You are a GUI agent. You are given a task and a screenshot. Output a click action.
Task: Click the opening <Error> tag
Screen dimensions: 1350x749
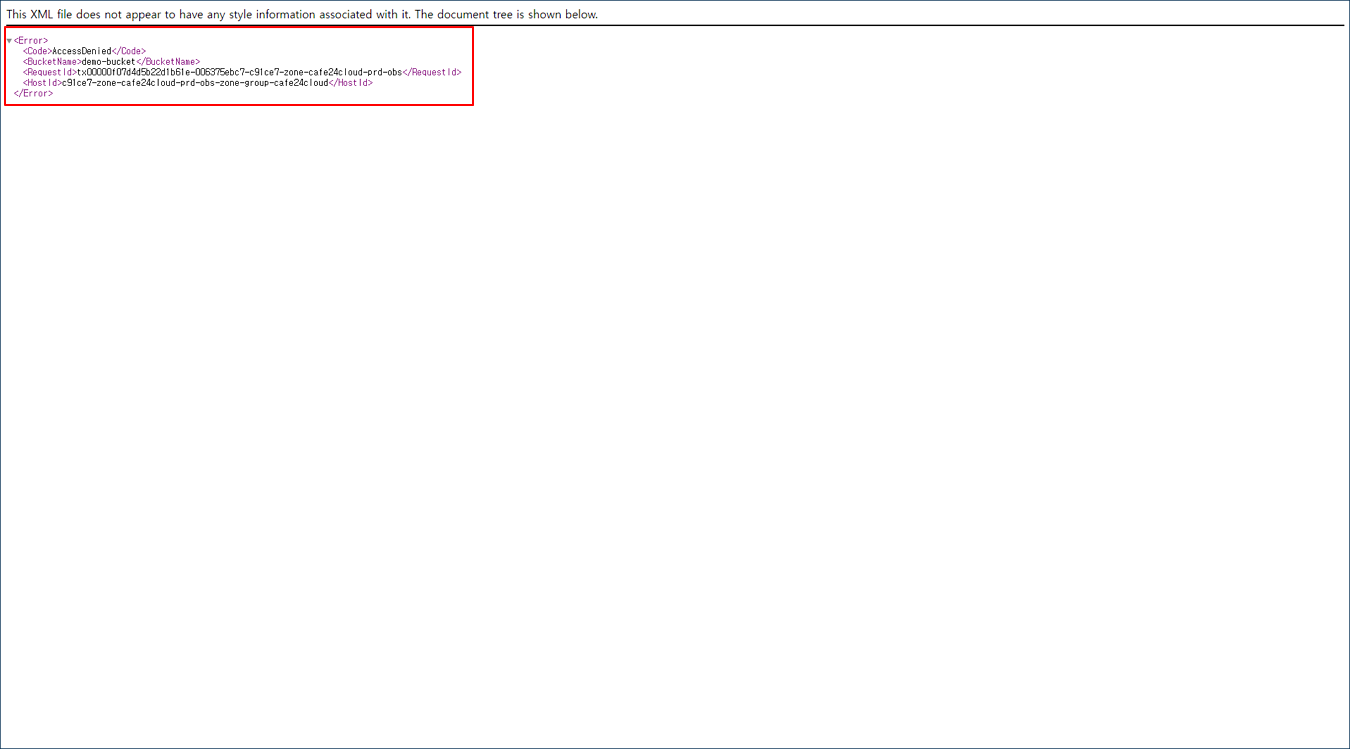point(31,41)
